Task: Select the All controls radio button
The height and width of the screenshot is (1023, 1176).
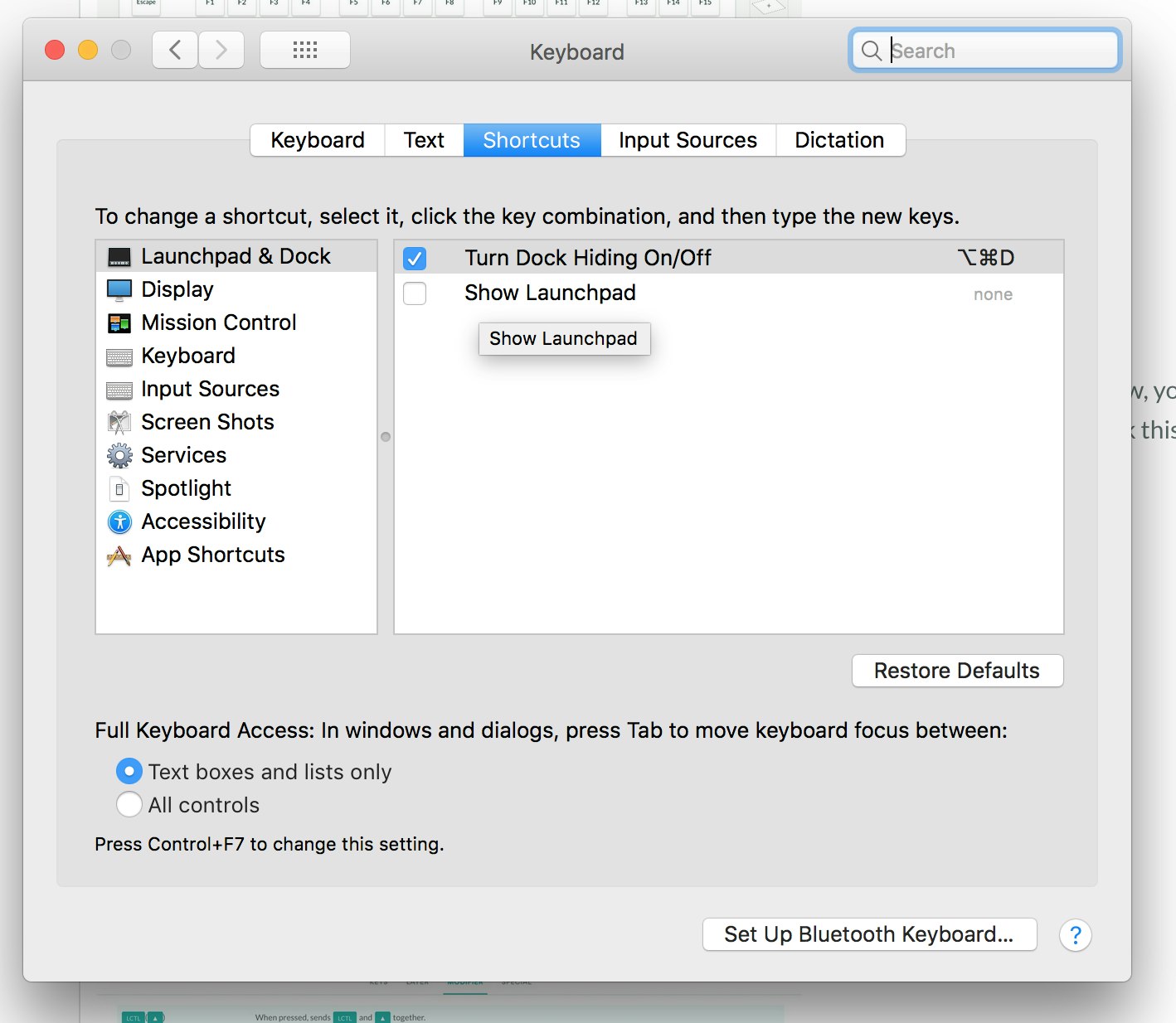Action: click(129, 804)
